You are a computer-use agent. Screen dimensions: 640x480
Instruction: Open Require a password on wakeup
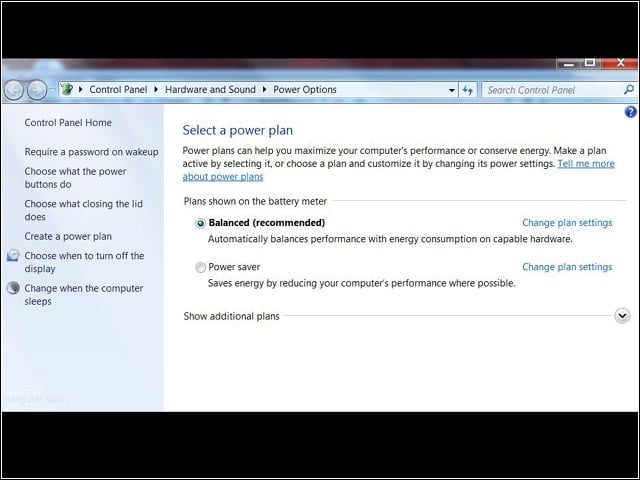91,152
